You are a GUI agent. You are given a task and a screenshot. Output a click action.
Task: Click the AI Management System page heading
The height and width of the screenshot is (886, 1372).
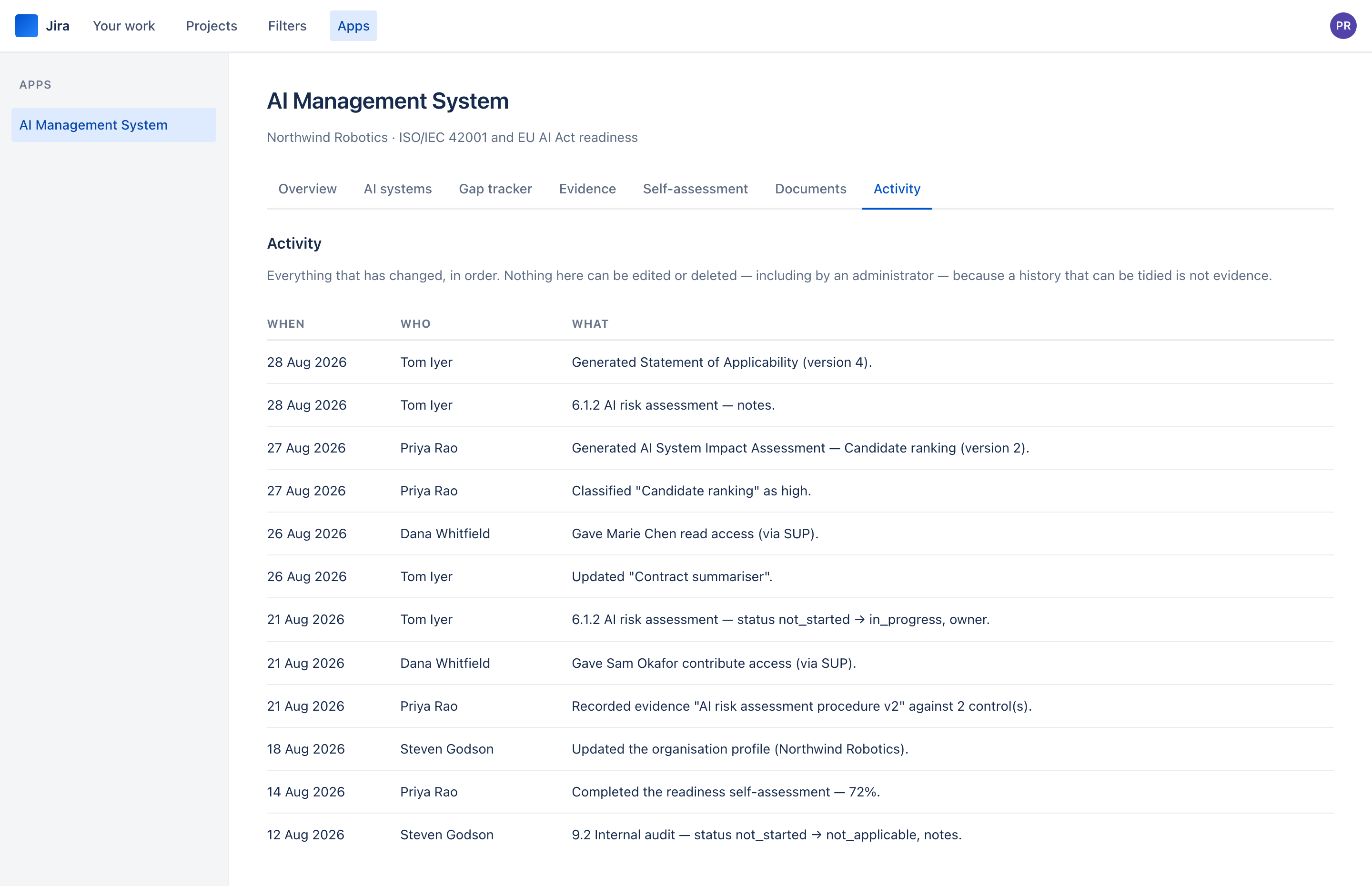388,101
